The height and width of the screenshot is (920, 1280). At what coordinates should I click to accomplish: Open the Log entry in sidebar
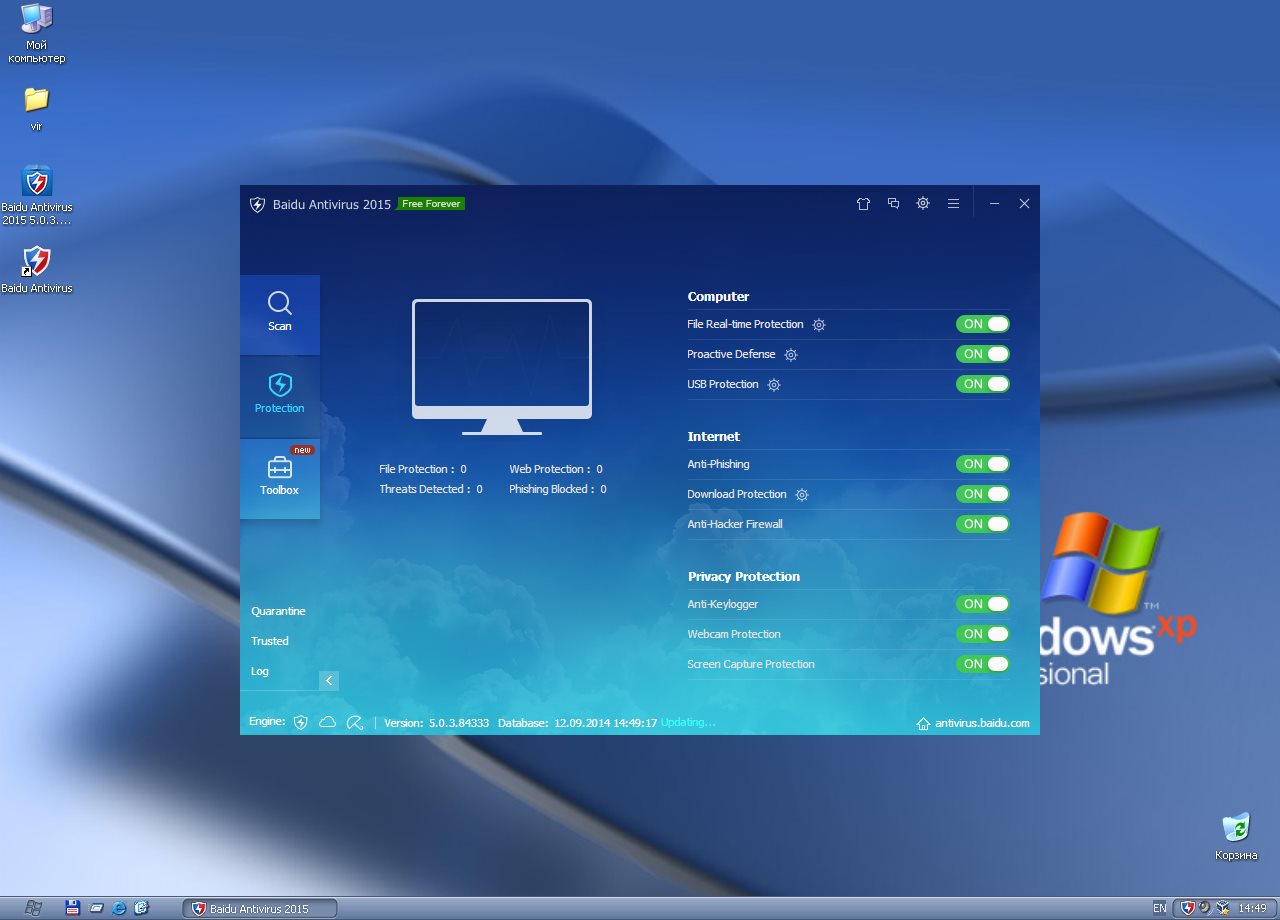(x=260, y=671)
